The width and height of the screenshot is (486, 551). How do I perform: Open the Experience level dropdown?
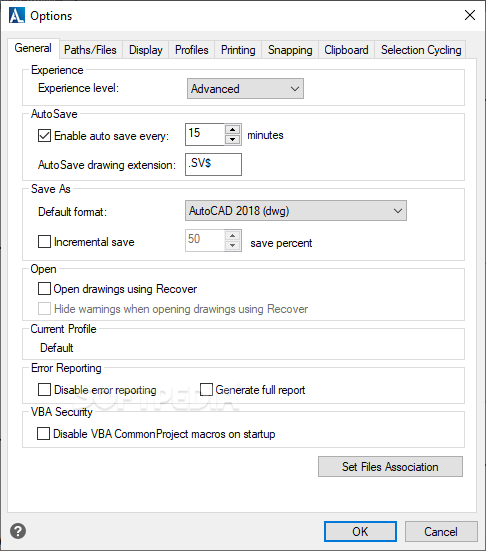tap(245, 89)
